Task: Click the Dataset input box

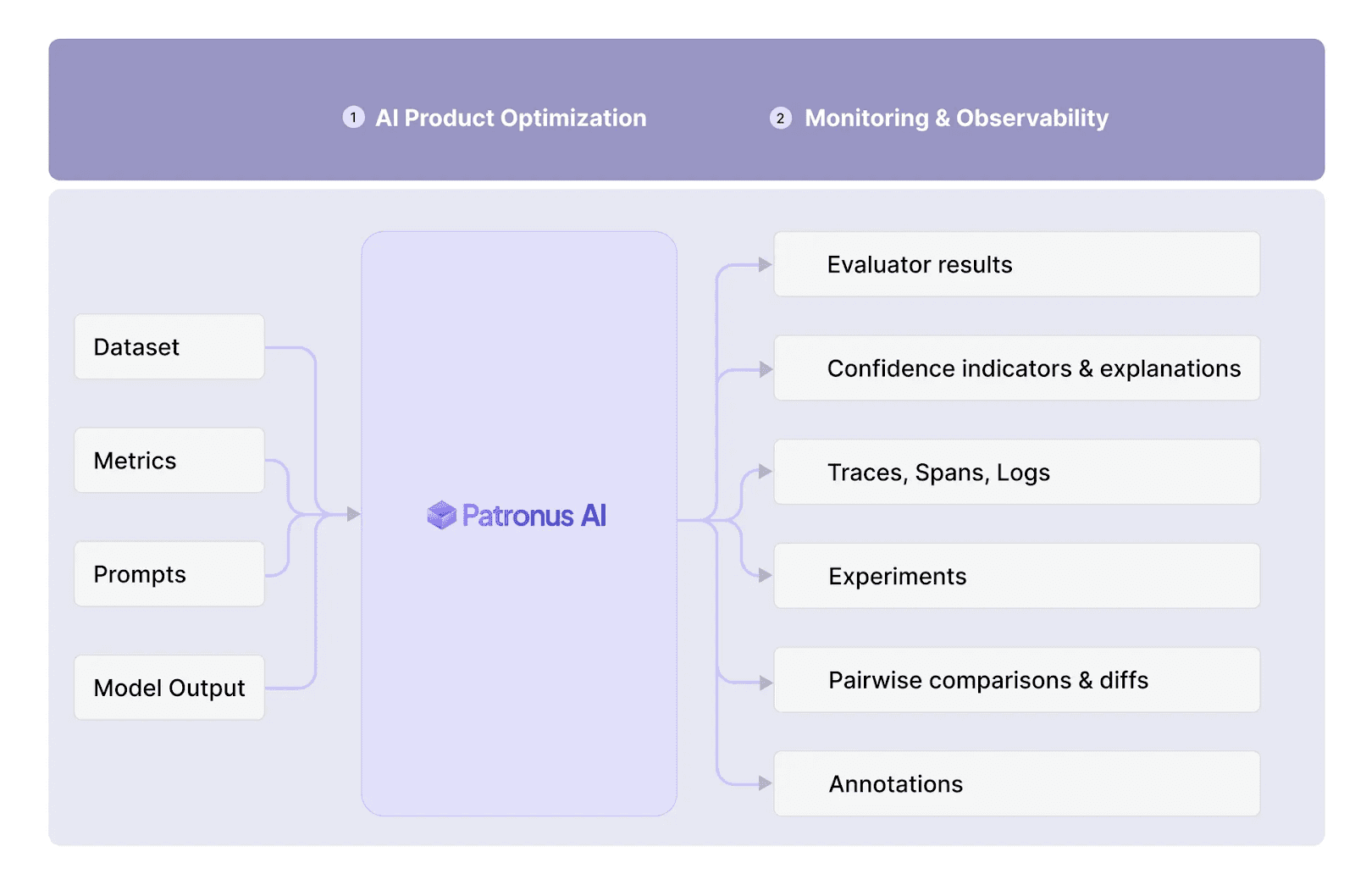Action: click(169, 346)
